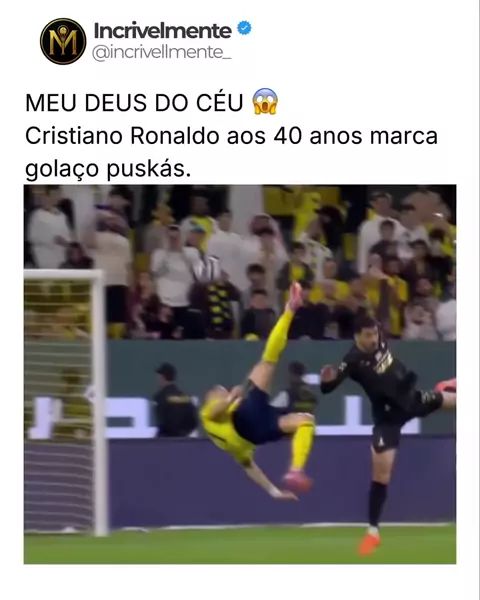Click the defender's orange boot on the grass

click(x=369, y=543)
